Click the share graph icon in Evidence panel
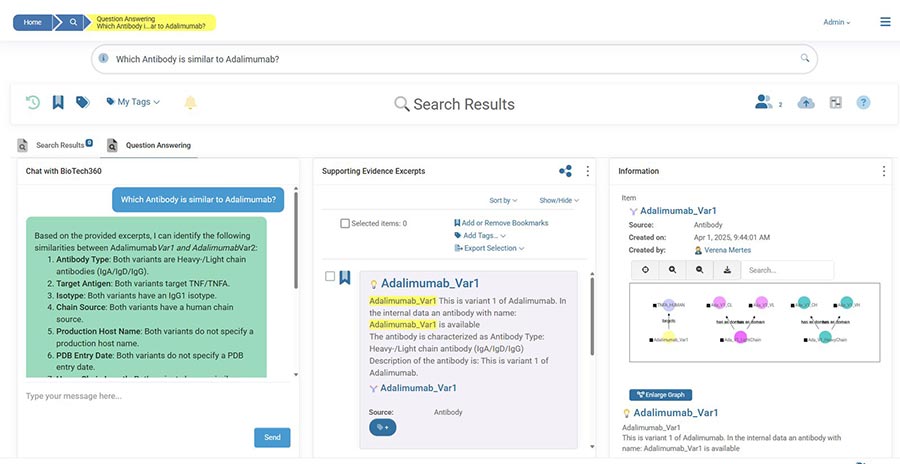 (x=565, y=171)
